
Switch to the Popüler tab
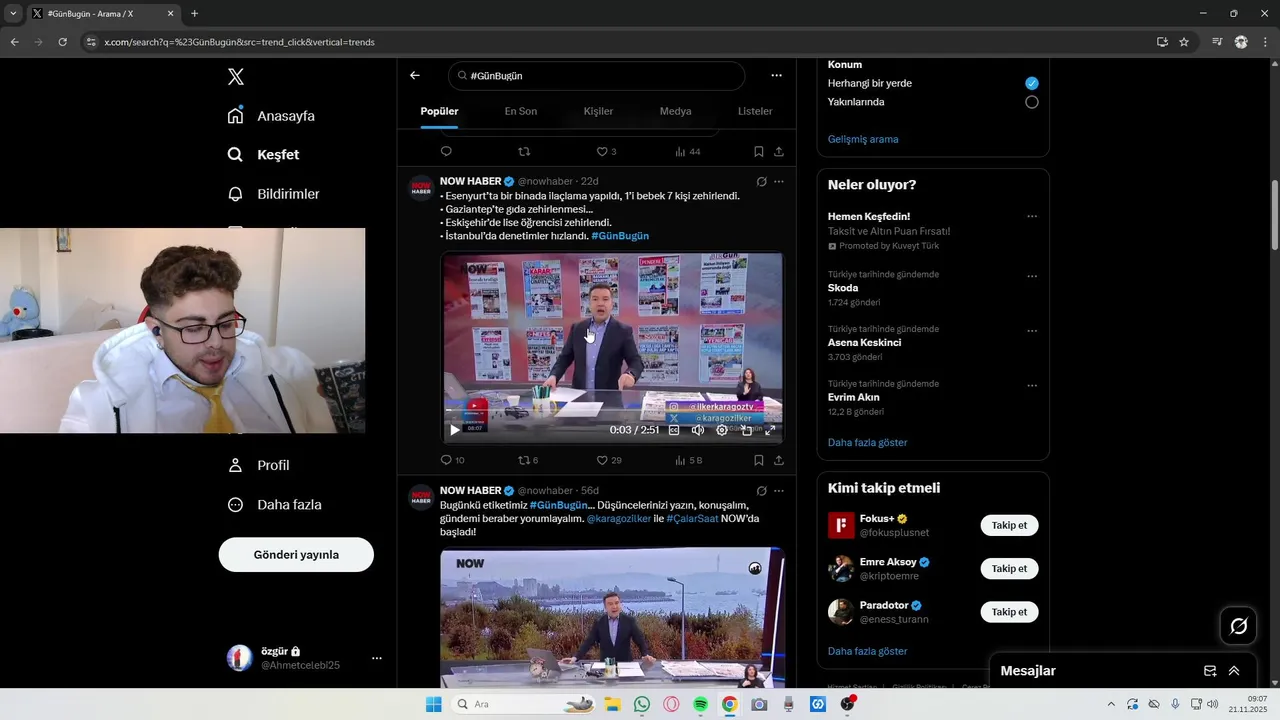coord(439,111)
